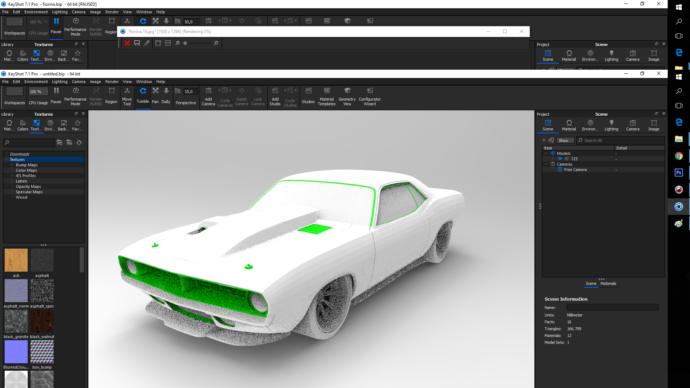Click the Library thumbnails scrollbar
This screenshot has height=388, width=690.
[82, 260]
